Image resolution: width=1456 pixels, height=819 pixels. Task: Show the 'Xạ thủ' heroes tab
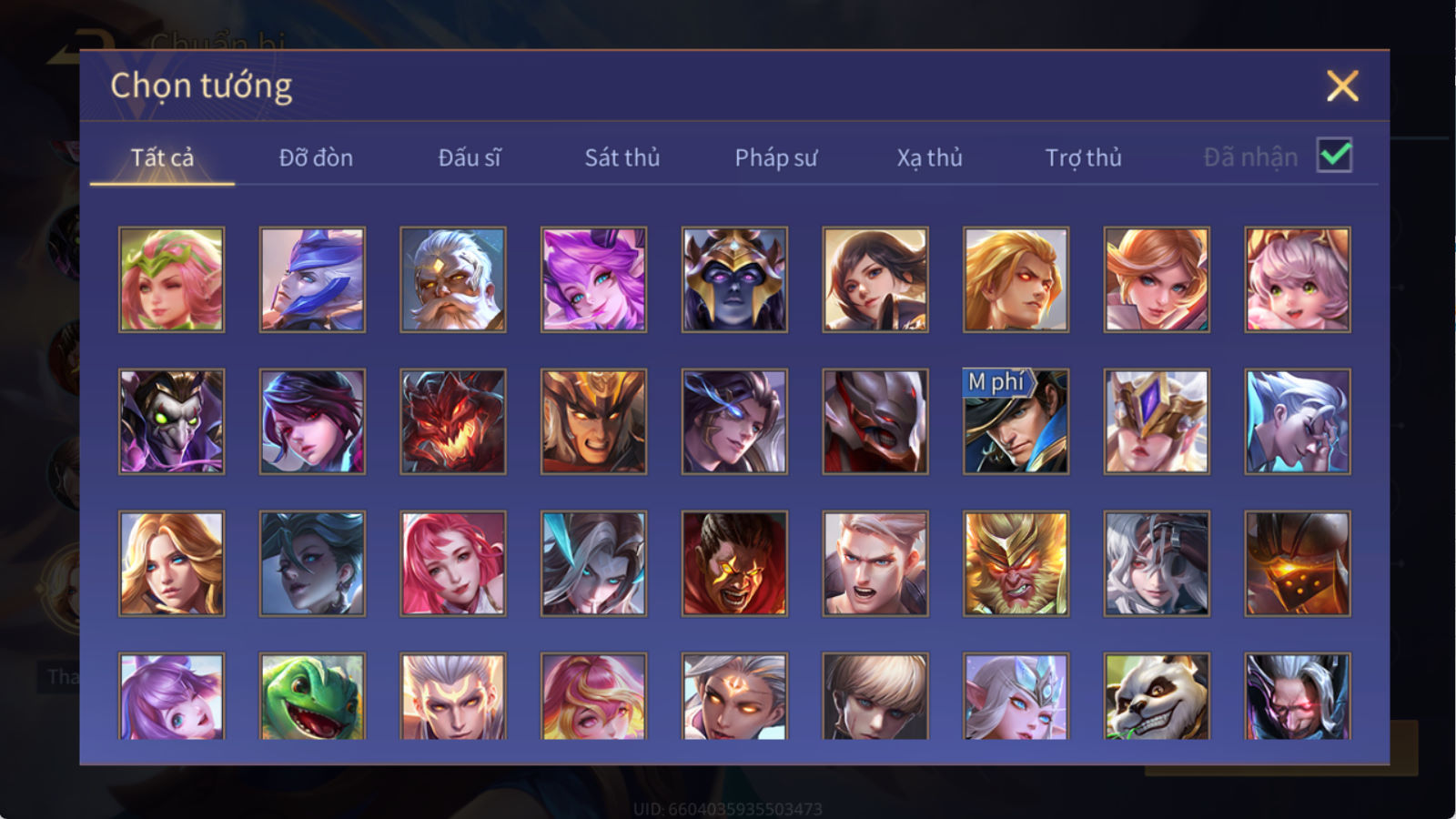929,157
